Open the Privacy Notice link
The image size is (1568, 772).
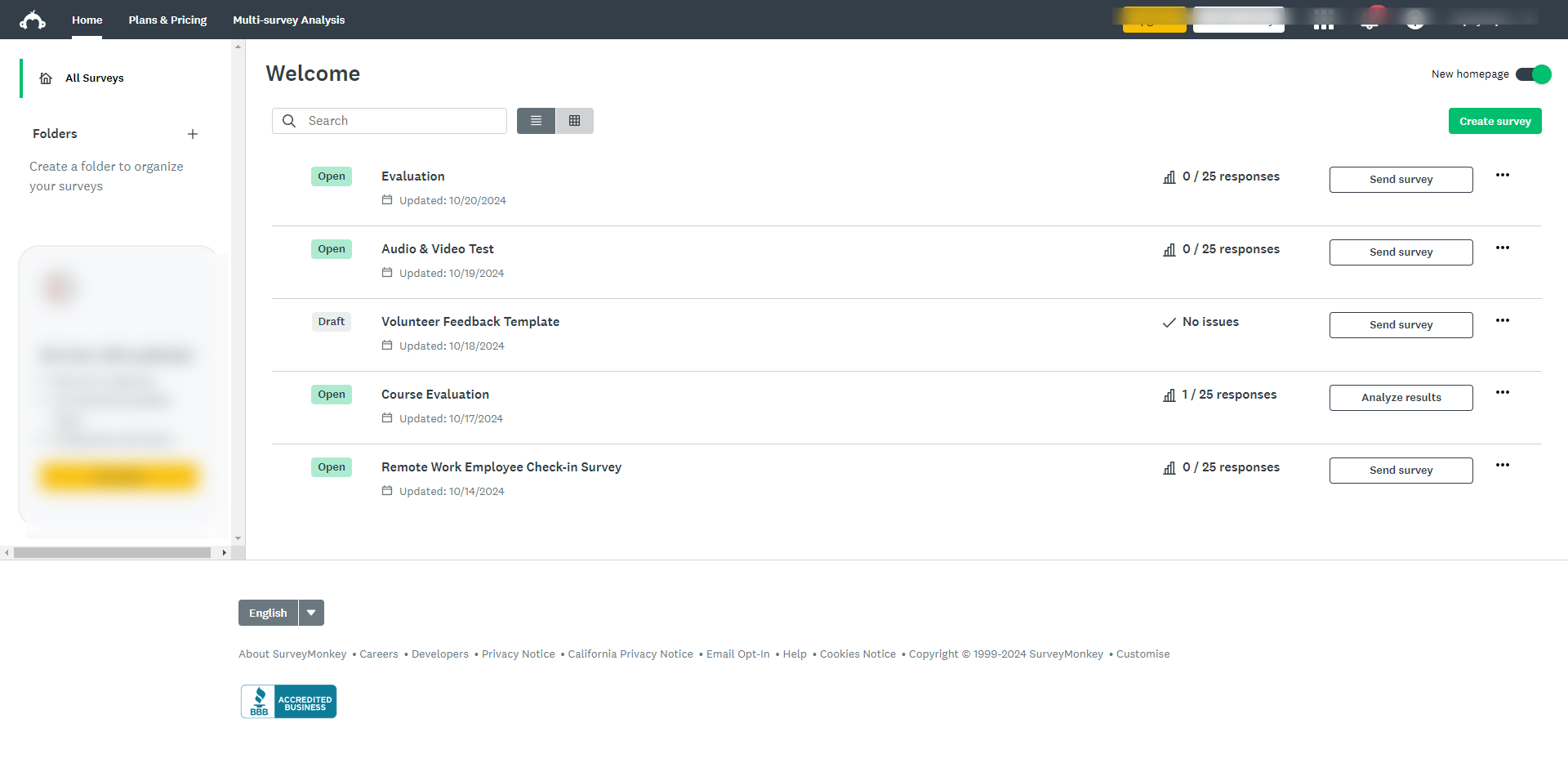coord(519,654)
